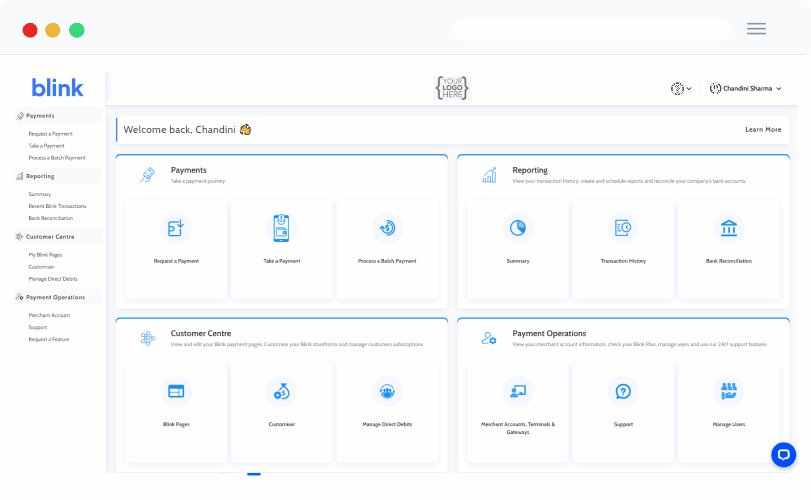The width and height of the screenshot is (811, 500).
Task: Click the sidebar Payment Operations icon
Action: point(20,297)
